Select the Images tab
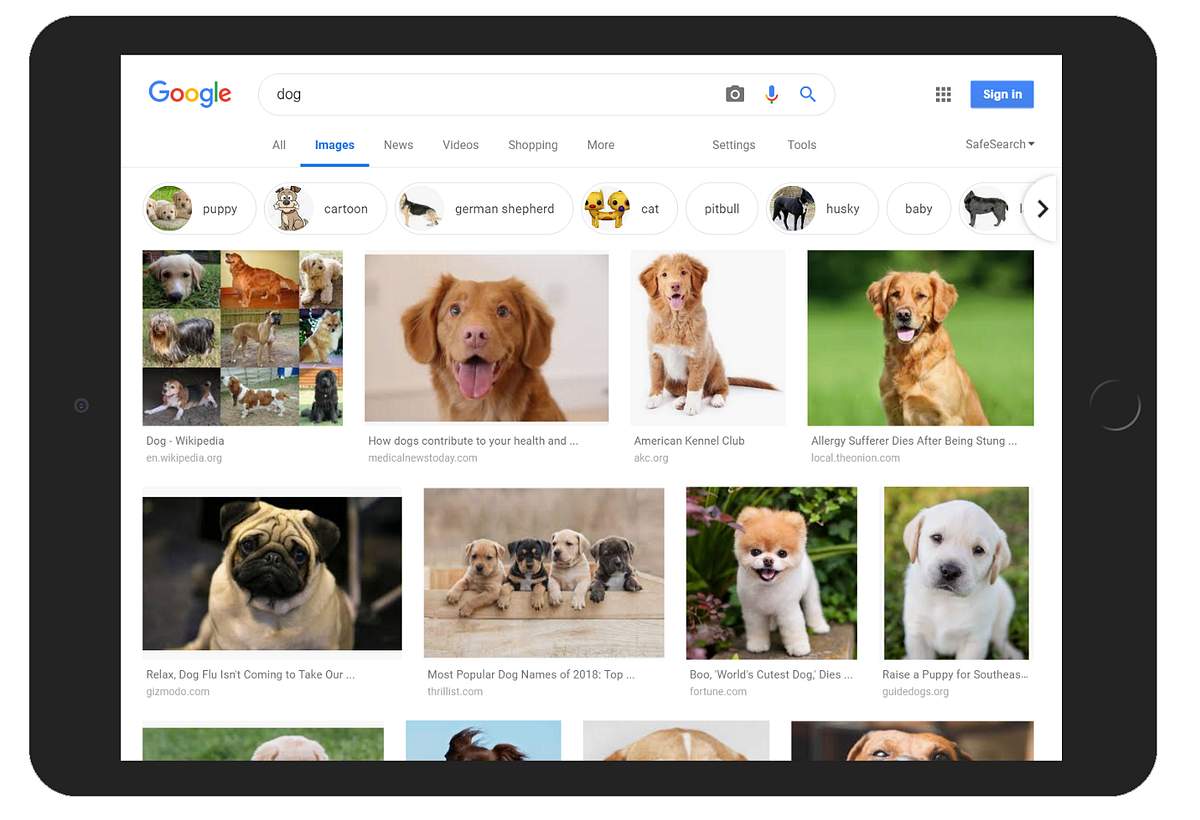Screen dimensions: 1200x820 coord(335,145)
